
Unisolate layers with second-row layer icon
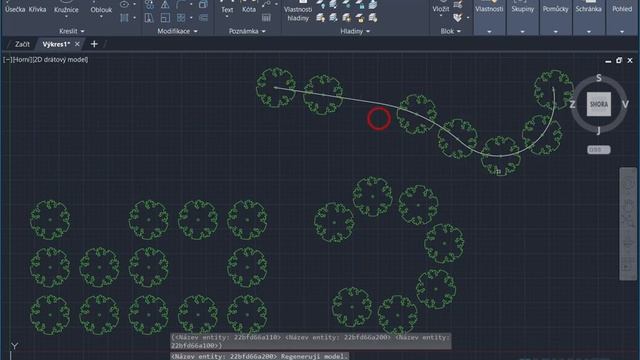[x=333, y=18]
